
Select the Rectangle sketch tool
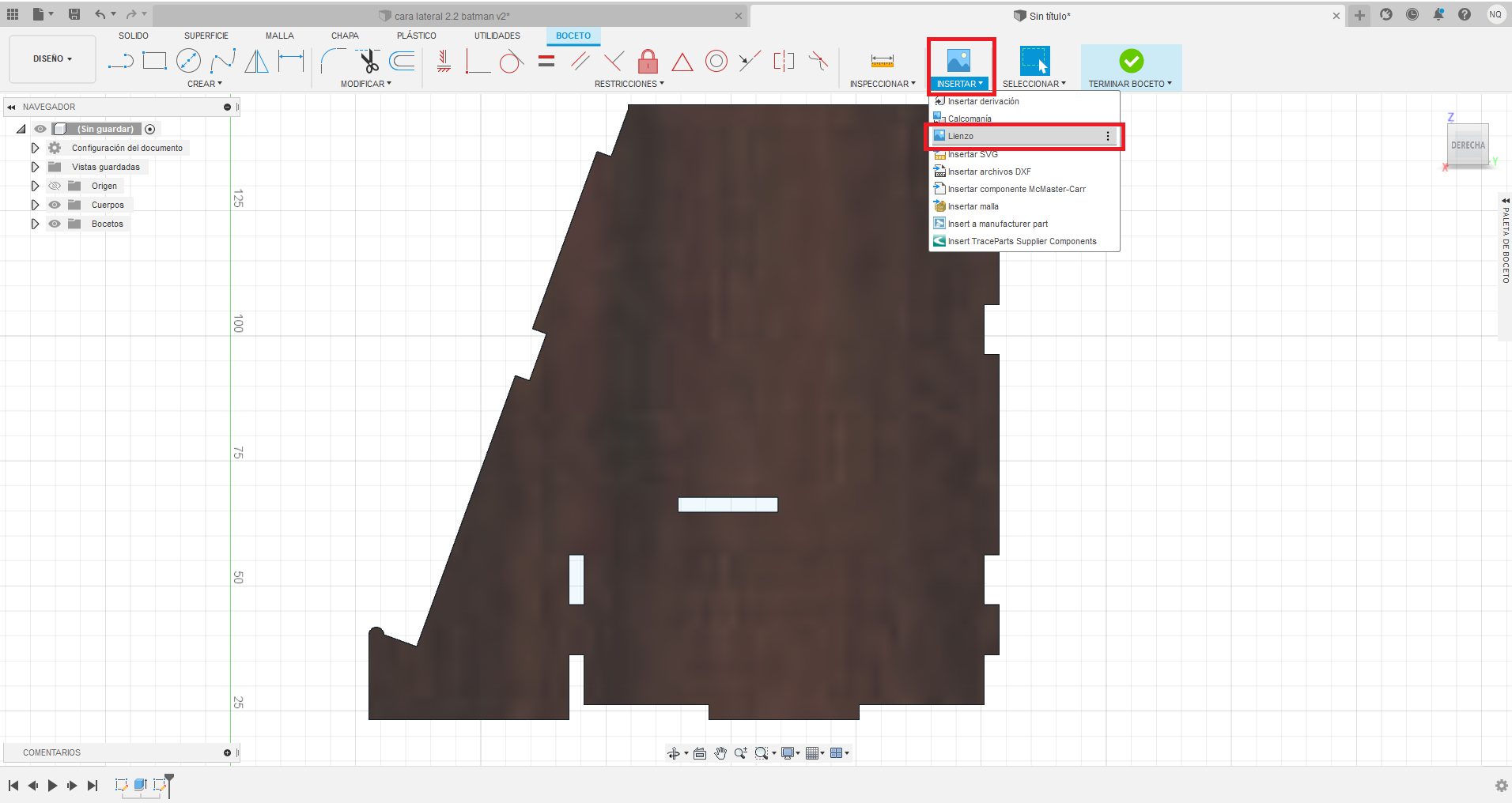tap(154, 61)
